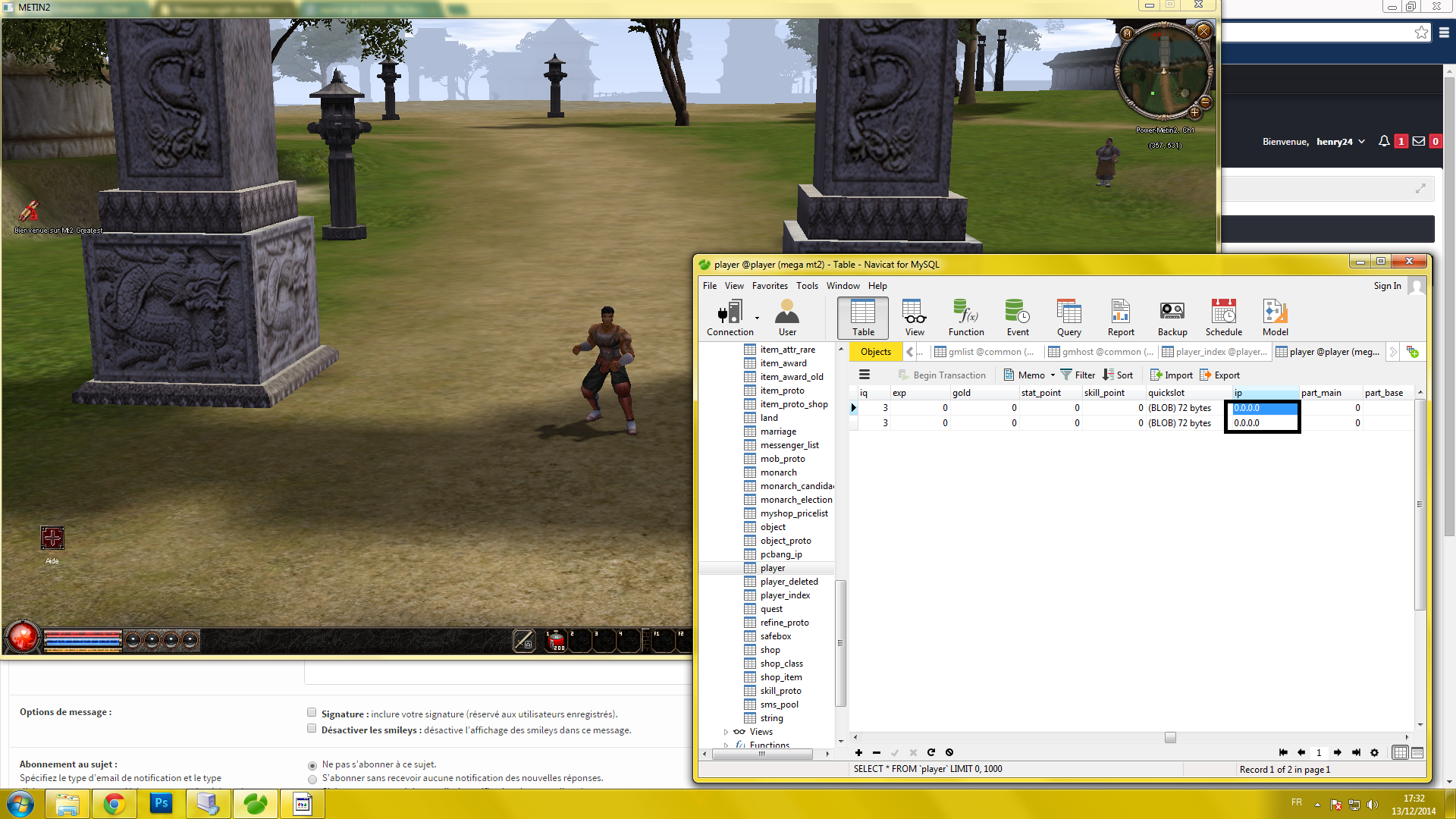The height and width of the screenshot is (819, 1456).
Task: Open the Chrome hamburger menu
Action: 1444,33
